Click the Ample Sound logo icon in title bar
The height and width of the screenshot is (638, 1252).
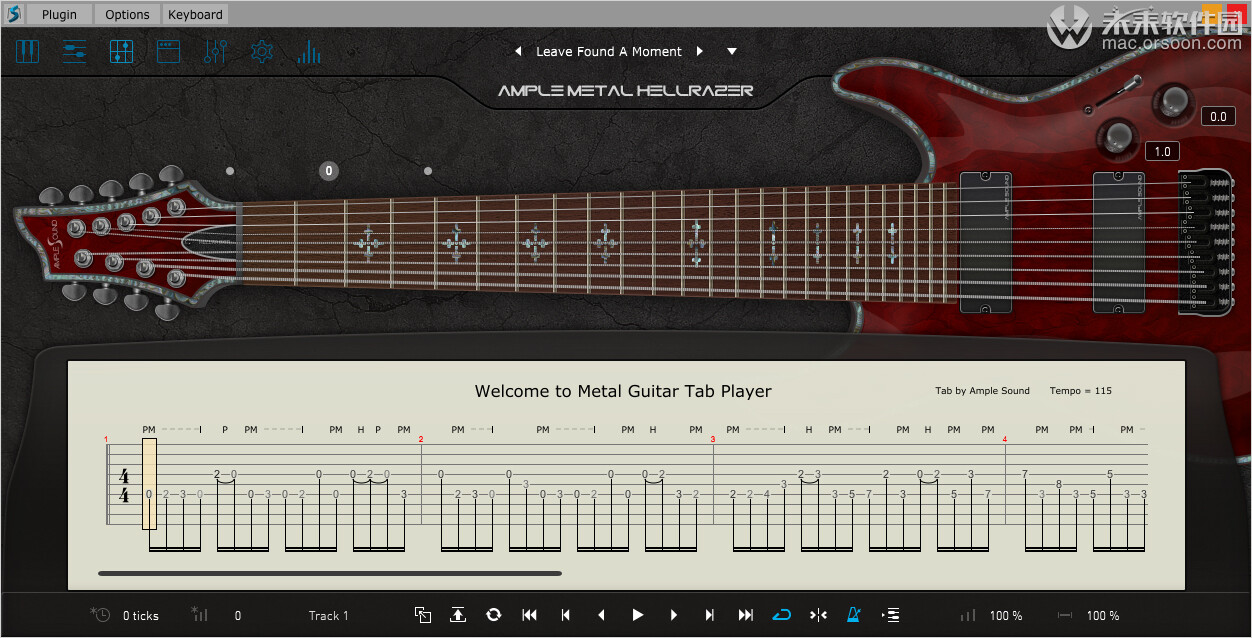[13, 14]
